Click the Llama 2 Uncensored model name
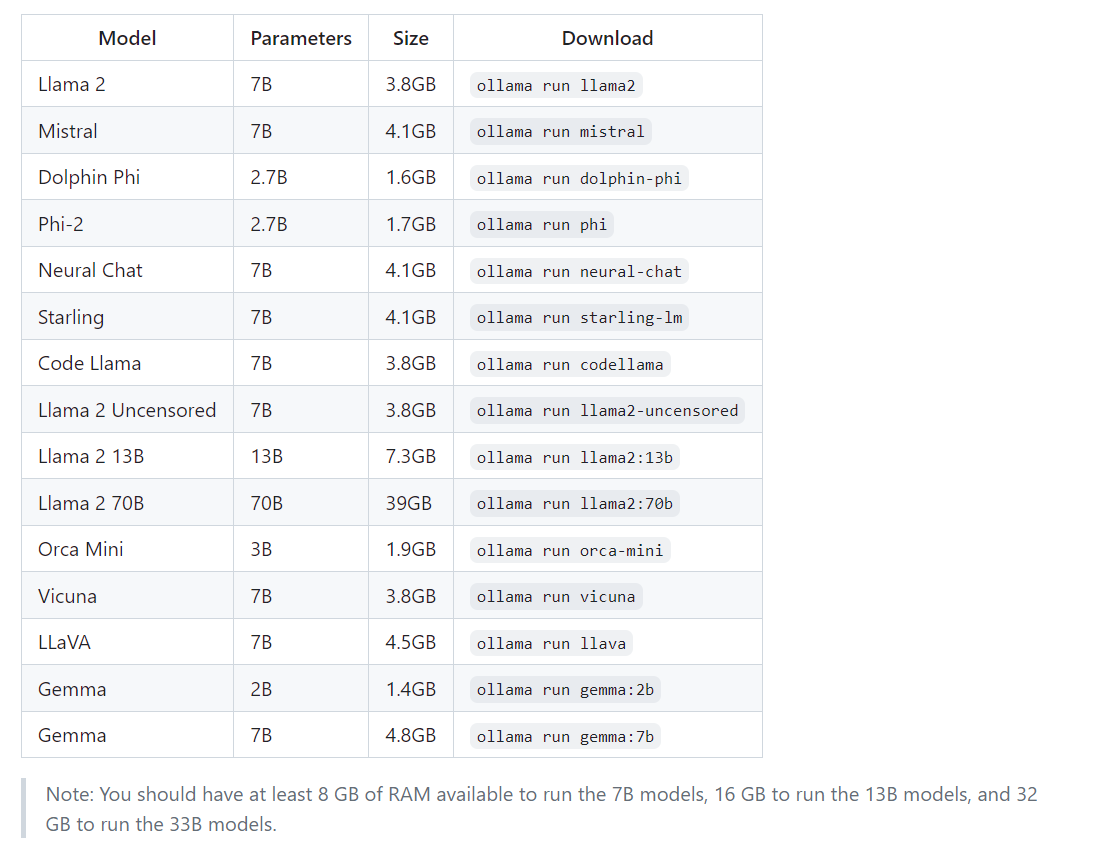This screenshot has width=1095, height=863. [127, 410]
